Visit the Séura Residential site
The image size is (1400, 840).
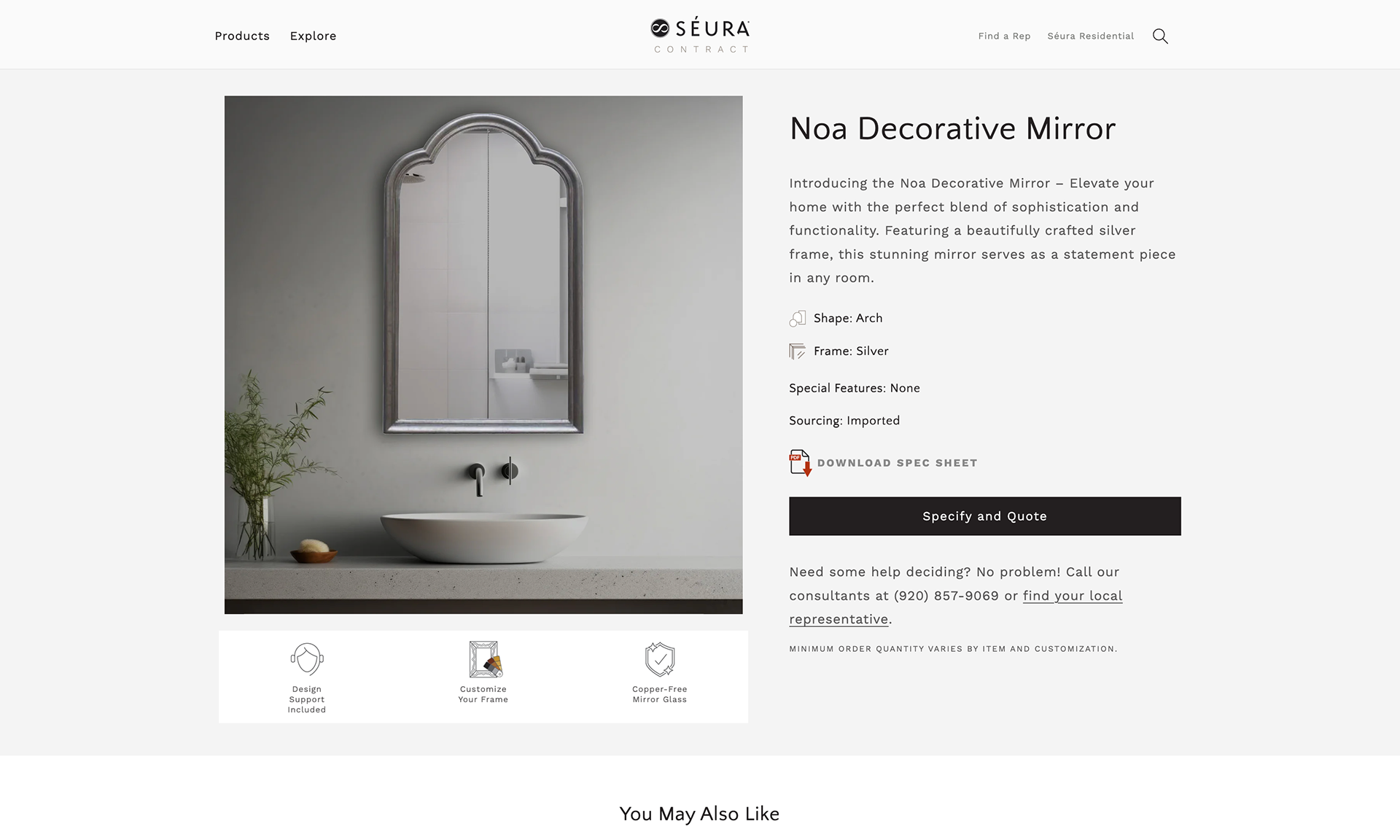tap(1090, 36)
